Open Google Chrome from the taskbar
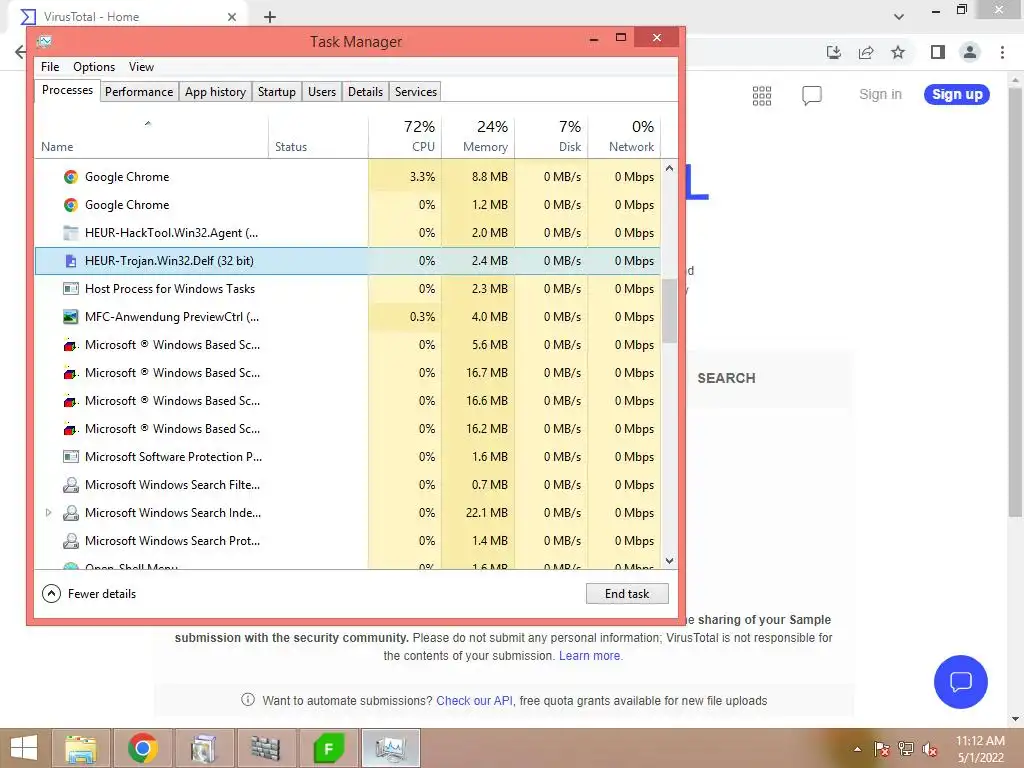The image size is (1024, 768). (142, 748)
